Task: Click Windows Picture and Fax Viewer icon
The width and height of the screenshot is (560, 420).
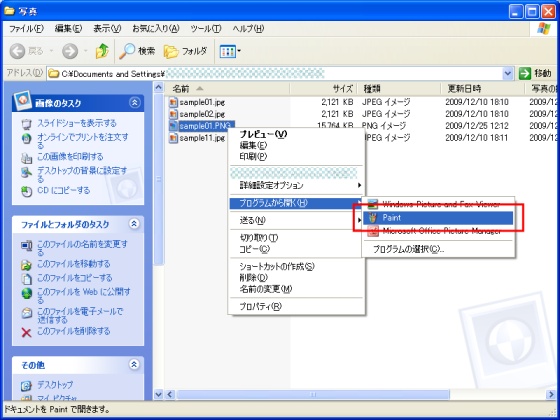Action: (x=373, y=204)
